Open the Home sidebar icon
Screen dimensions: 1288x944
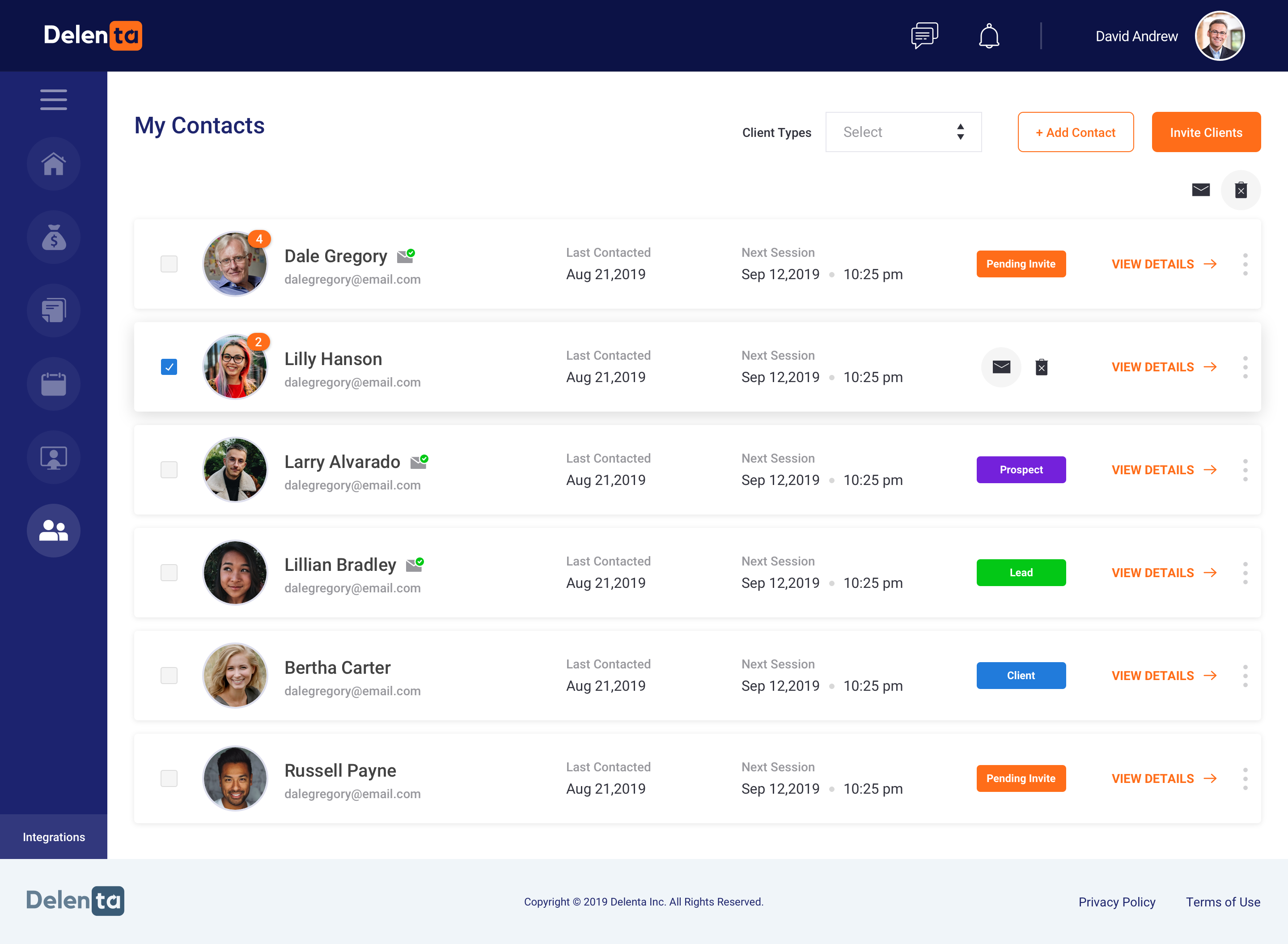point(54,164)
